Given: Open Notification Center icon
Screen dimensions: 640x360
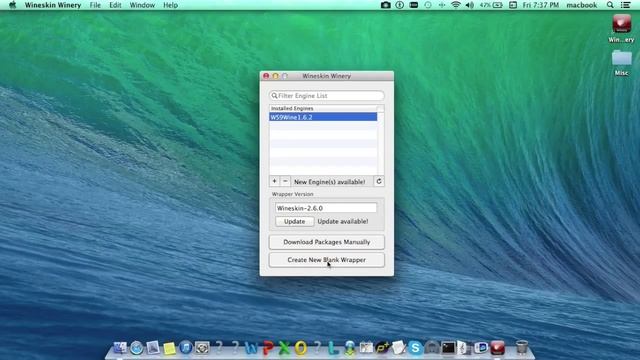Looking at the screenshot, I should tap(625, 5).
